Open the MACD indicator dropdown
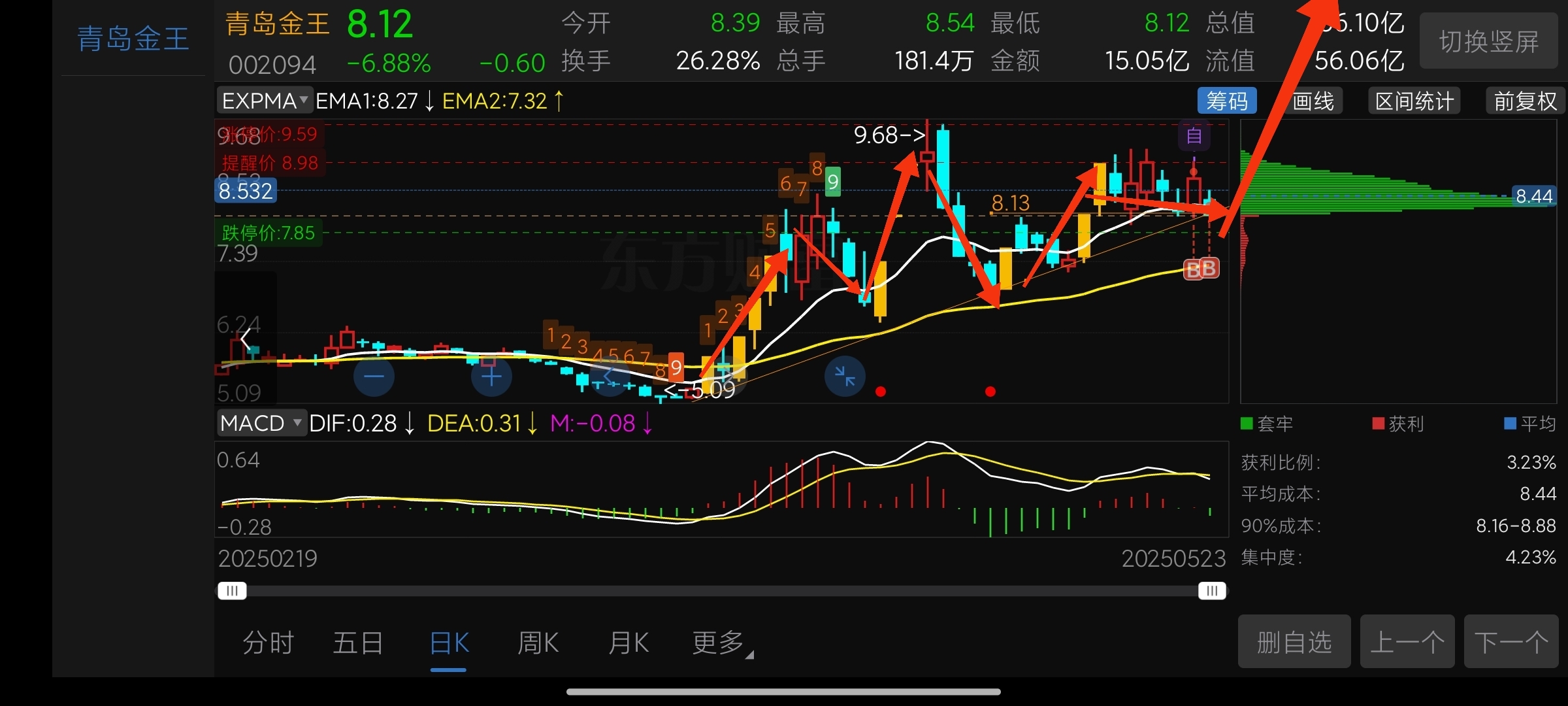The image size is (1568, 706). 261,423
